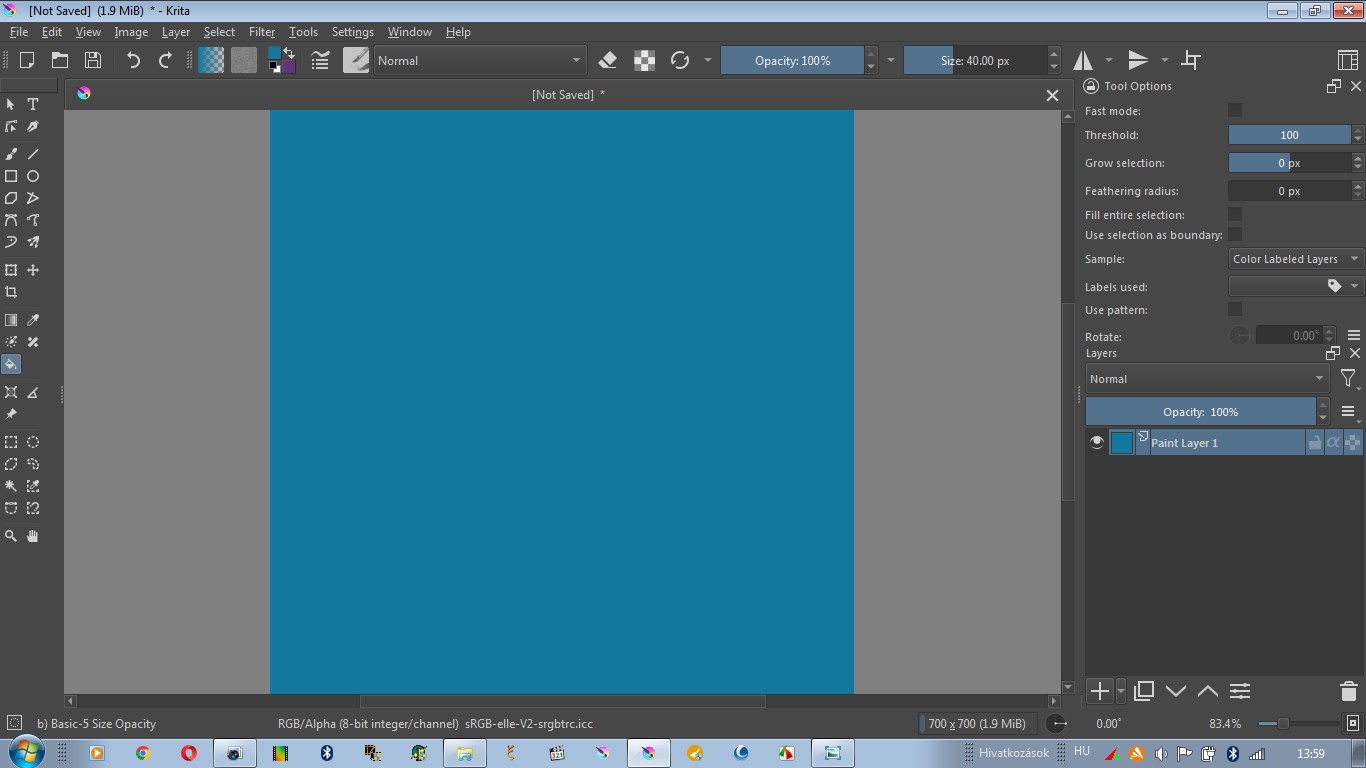Image resolution: width=1366 pixels, height=768 pixels.
Task: Open the File menu
Action: point(19,32)
